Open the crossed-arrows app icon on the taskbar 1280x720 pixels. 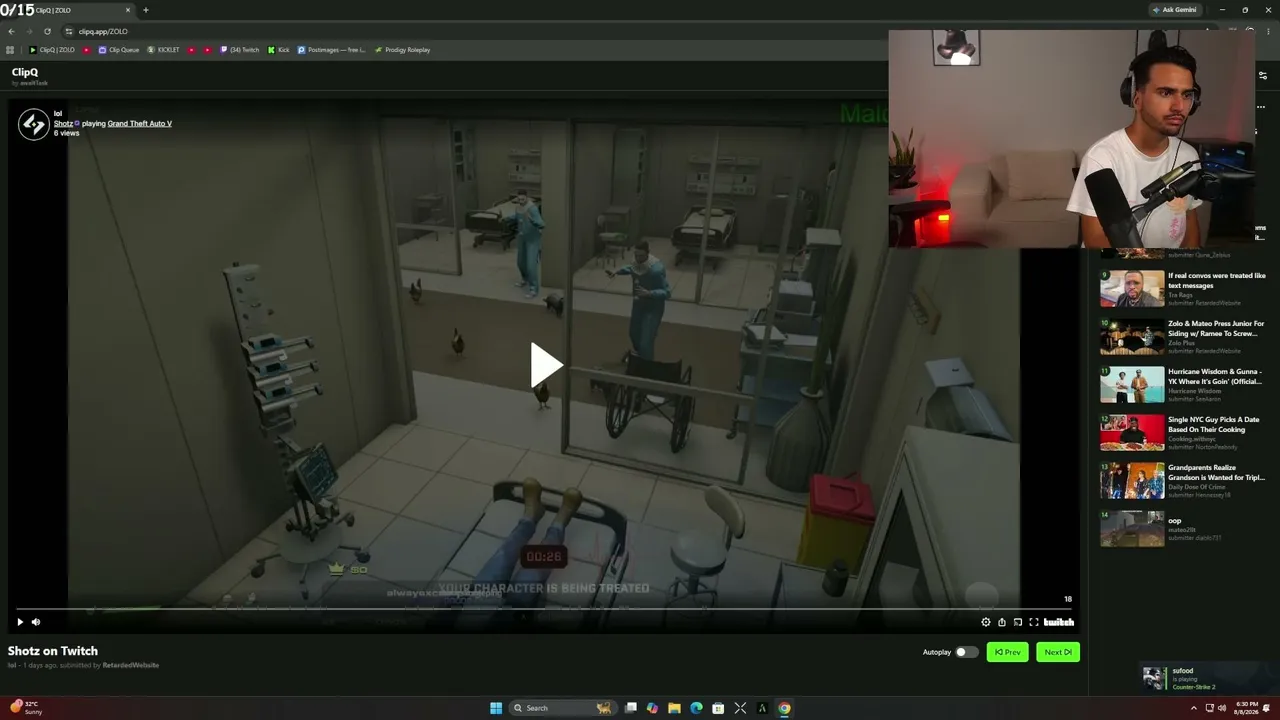click(x=740, y=708)
